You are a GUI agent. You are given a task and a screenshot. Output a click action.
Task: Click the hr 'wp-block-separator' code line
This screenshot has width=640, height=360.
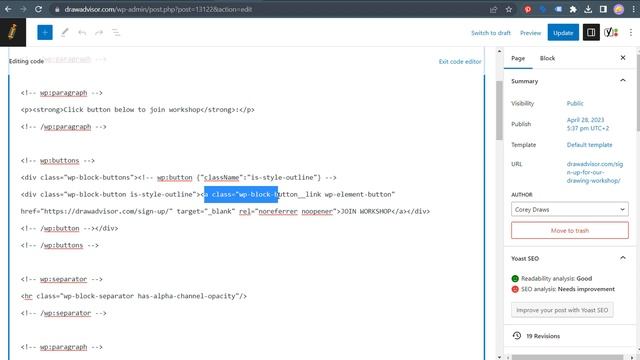pyautogui.click(x=133, y=296)
